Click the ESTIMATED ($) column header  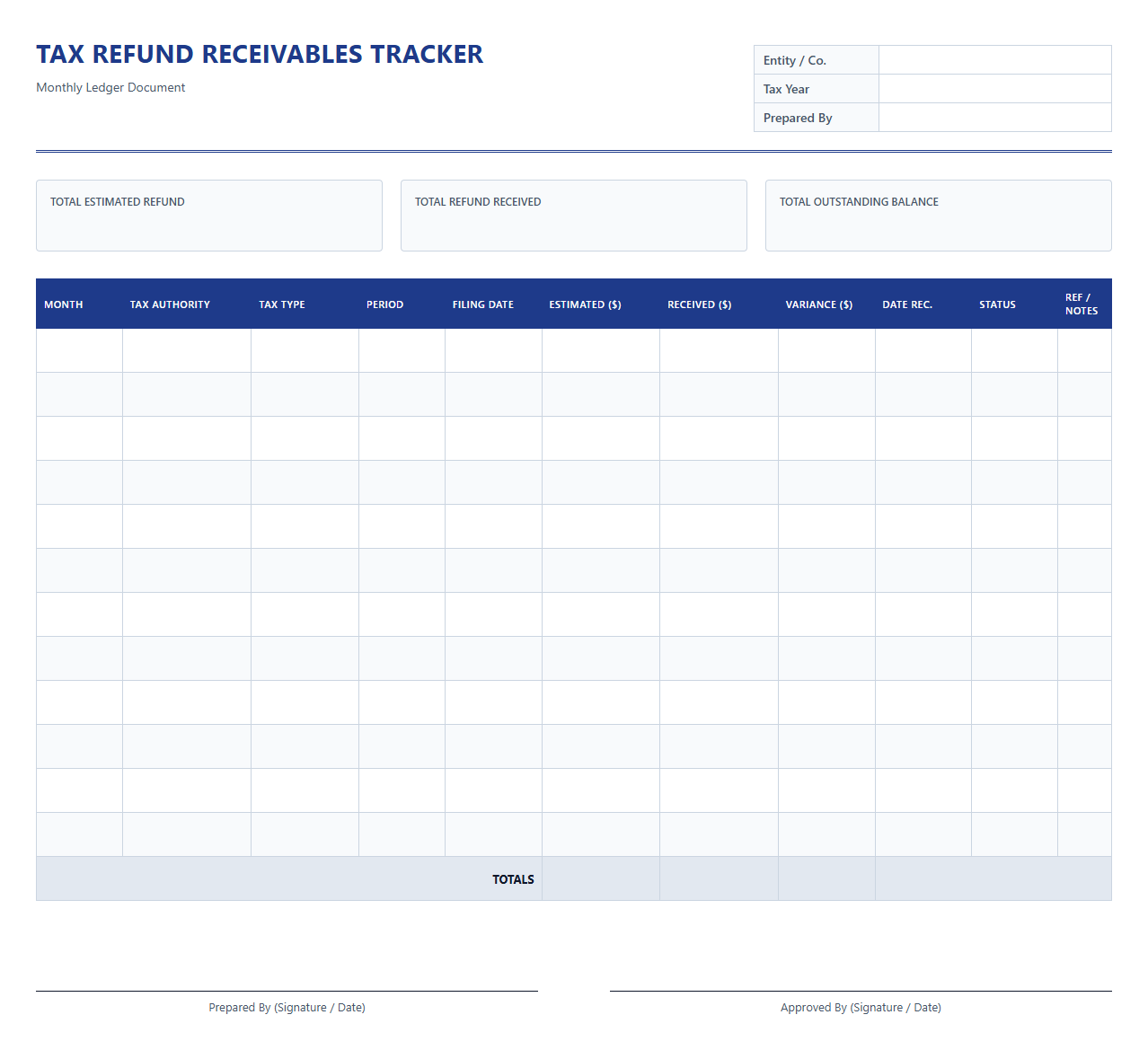(601, 304)
